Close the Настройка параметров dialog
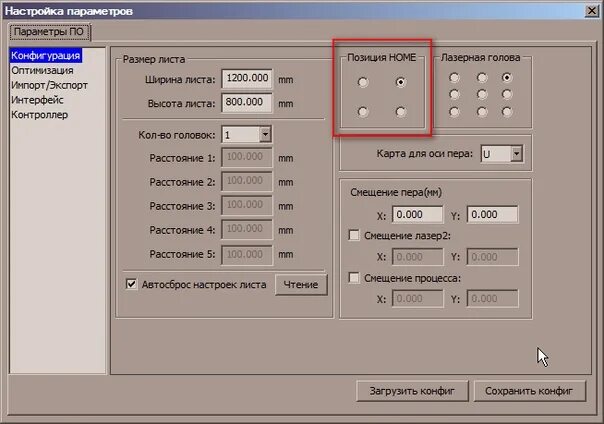The width and height of the screenshot is (604, 424). [591, 11]
